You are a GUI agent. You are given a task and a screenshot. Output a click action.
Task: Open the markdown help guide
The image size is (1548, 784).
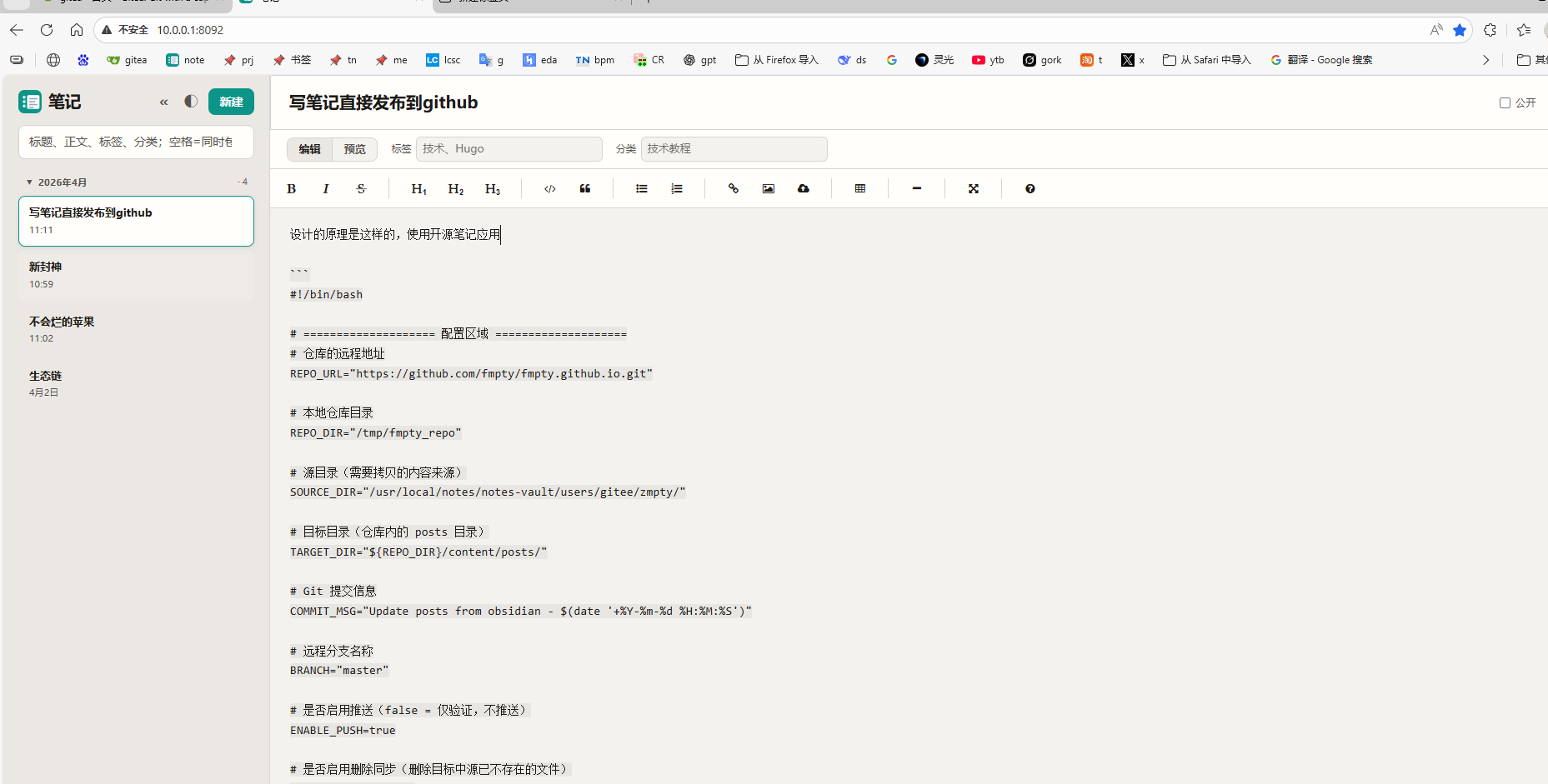tap(1030, 189)
